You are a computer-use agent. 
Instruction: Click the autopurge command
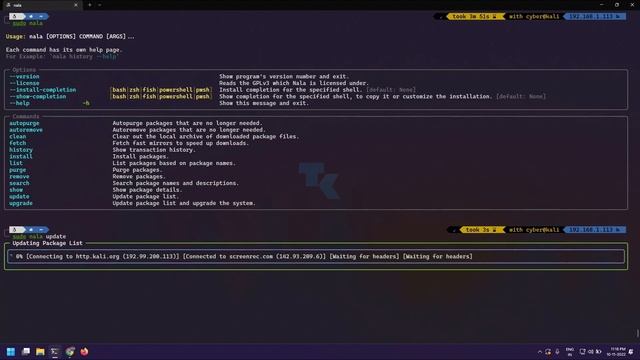(x=24, y=123)
